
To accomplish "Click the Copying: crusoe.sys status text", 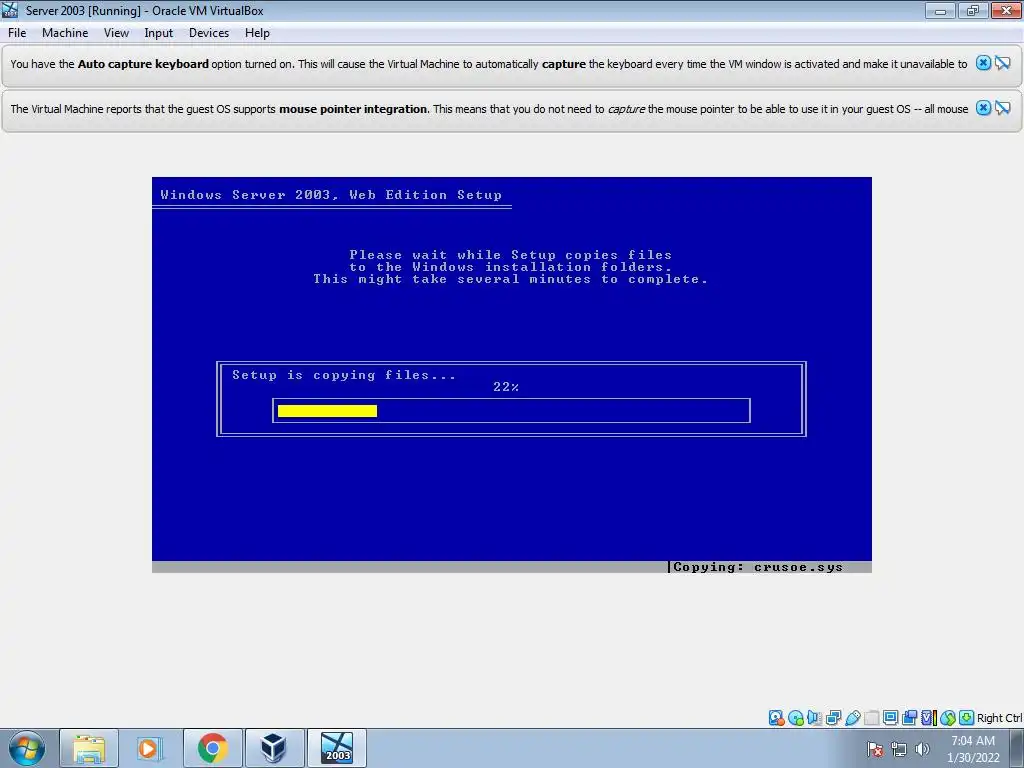I will coord(758,567).
